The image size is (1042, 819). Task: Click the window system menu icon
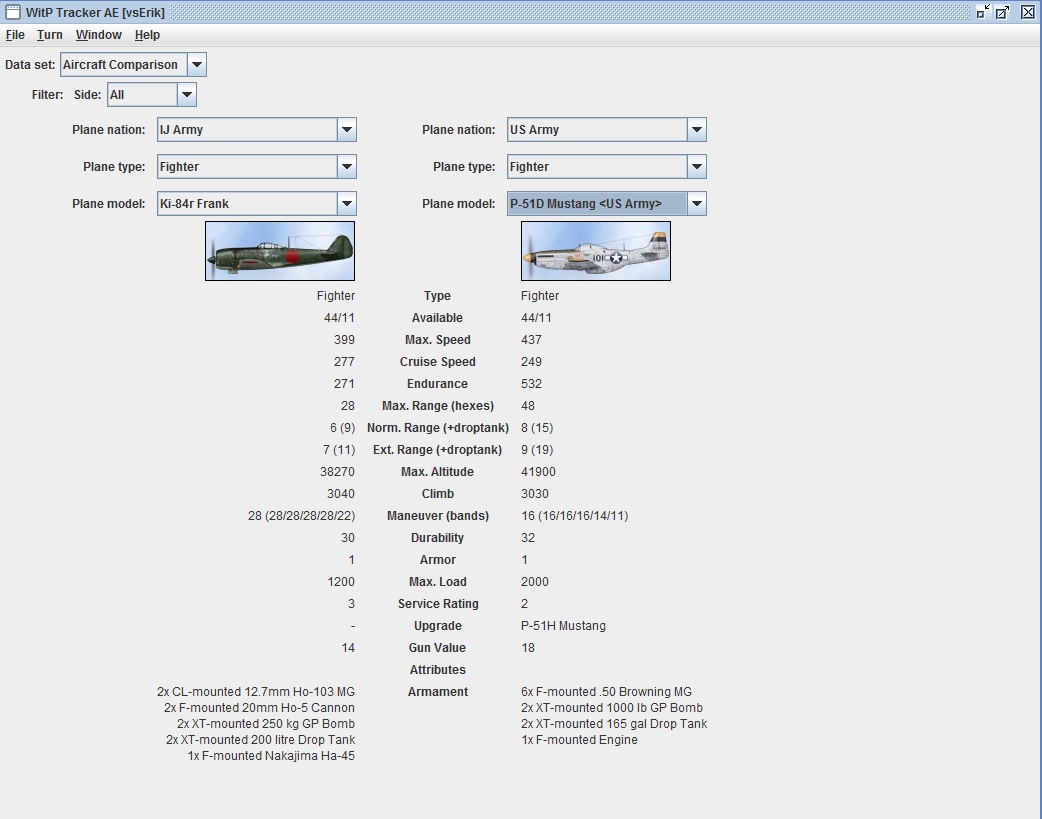13,12
